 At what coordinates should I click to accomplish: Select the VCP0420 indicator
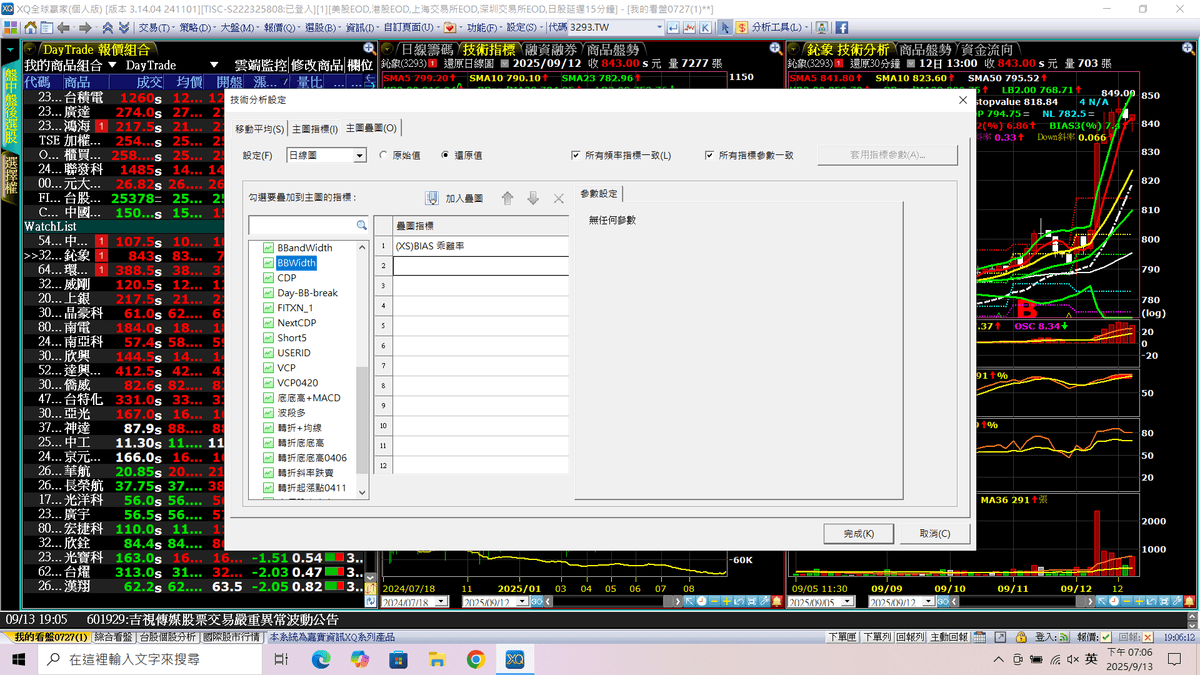(297, 383)
